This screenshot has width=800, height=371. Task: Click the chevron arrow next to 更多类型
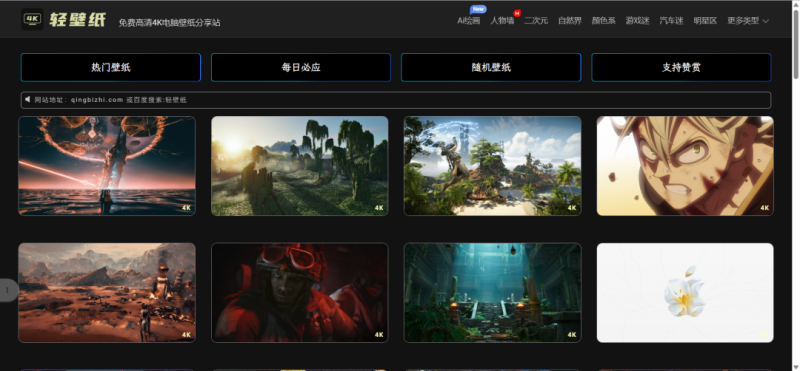[765, 21]
